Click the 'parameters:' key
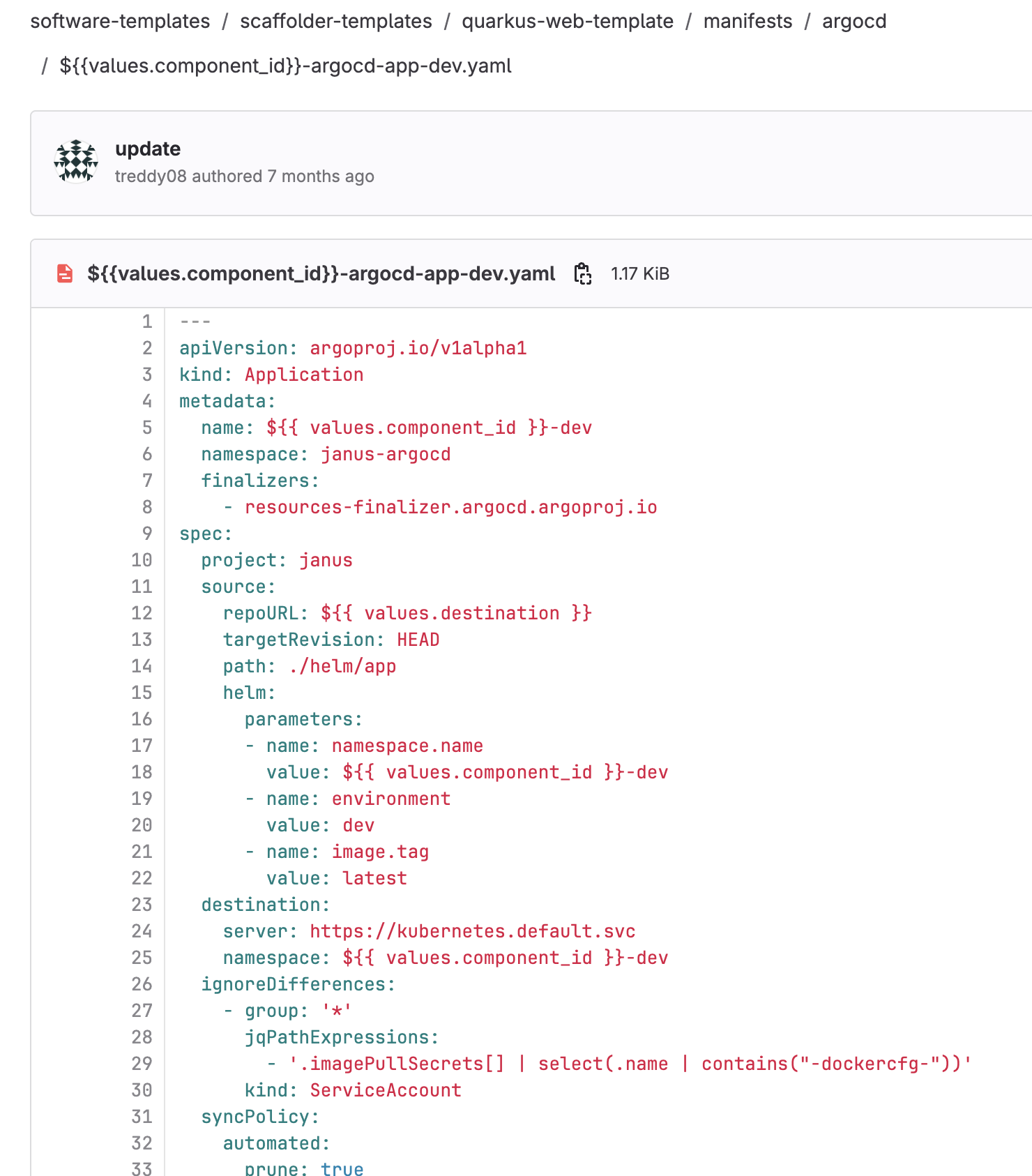Viewport: 1032px width, 1176px height. [304, 719]
